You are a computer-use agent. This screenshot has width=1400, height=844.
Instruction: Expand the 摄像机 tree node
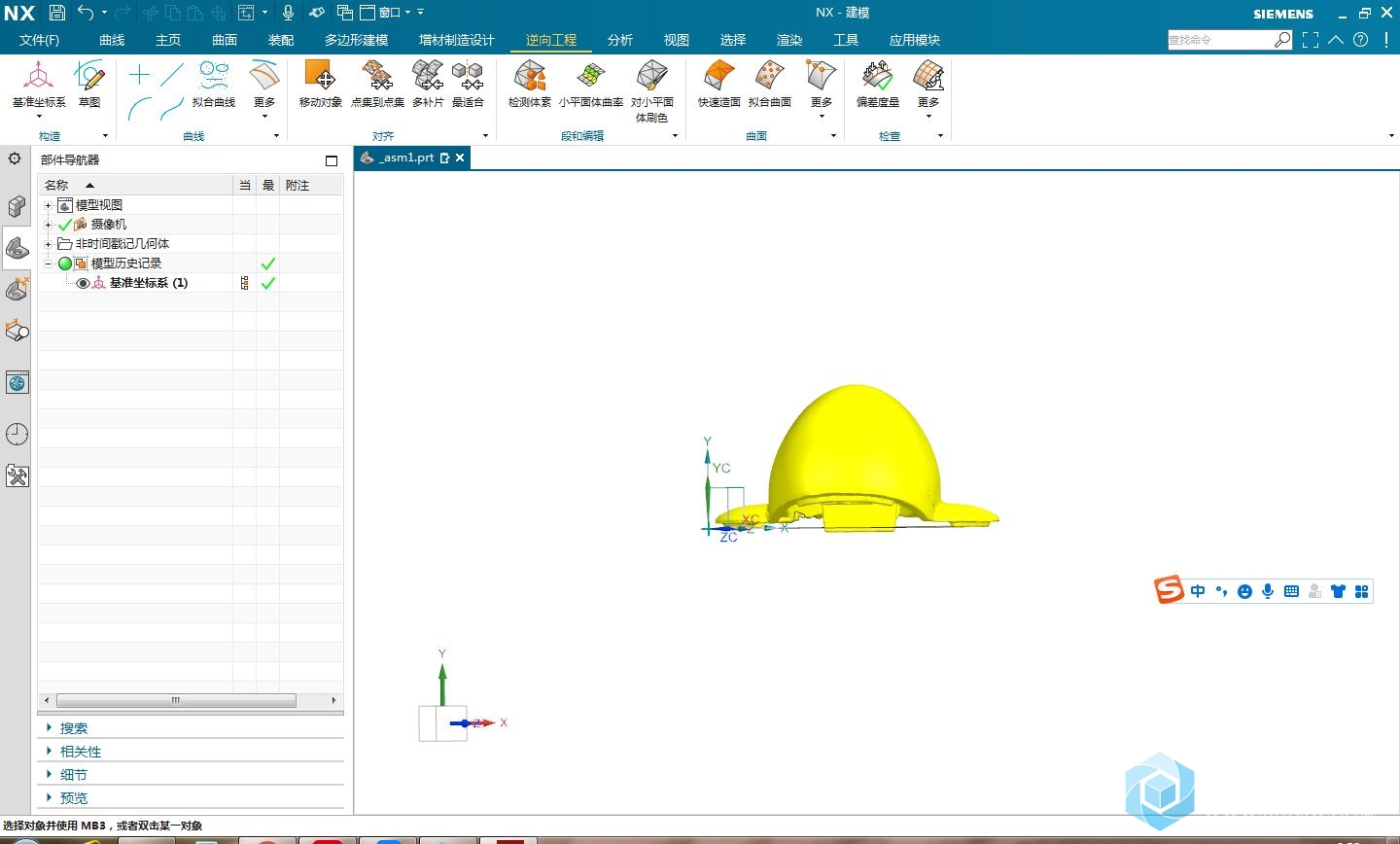48,225
